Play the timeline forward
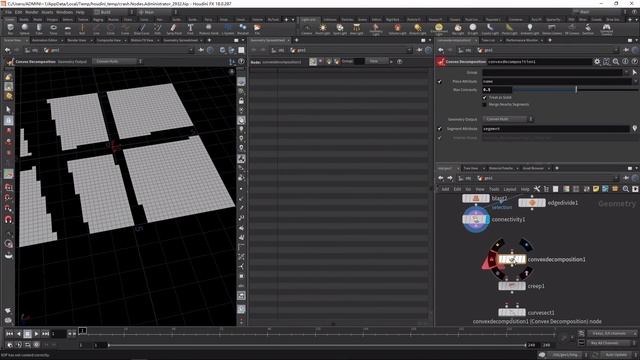This screenshot has height=360, width=640. pyautogui.click(x=36, y=334)
